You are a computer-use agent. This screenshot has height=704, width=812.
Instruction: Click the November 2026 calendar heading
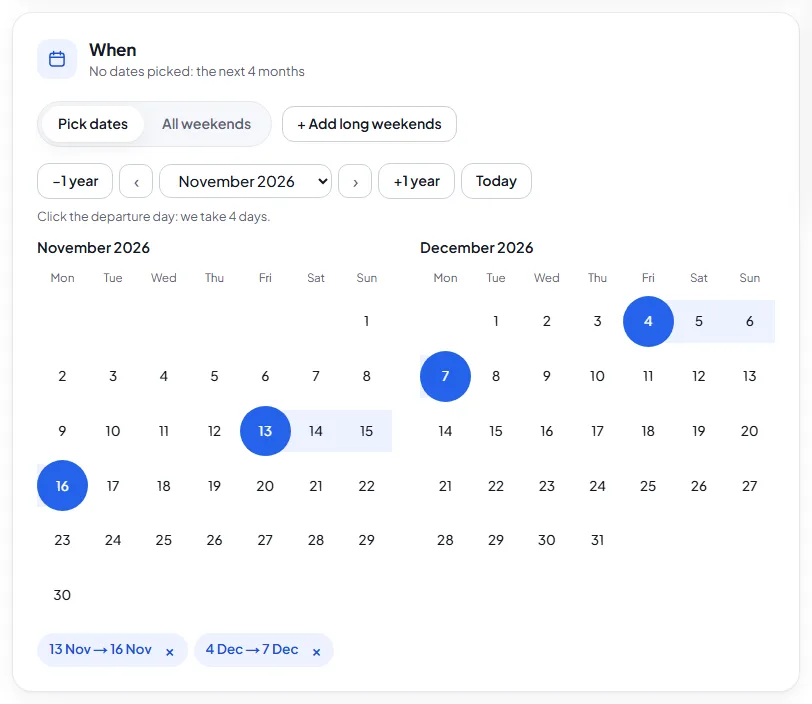tap(94, 248)
